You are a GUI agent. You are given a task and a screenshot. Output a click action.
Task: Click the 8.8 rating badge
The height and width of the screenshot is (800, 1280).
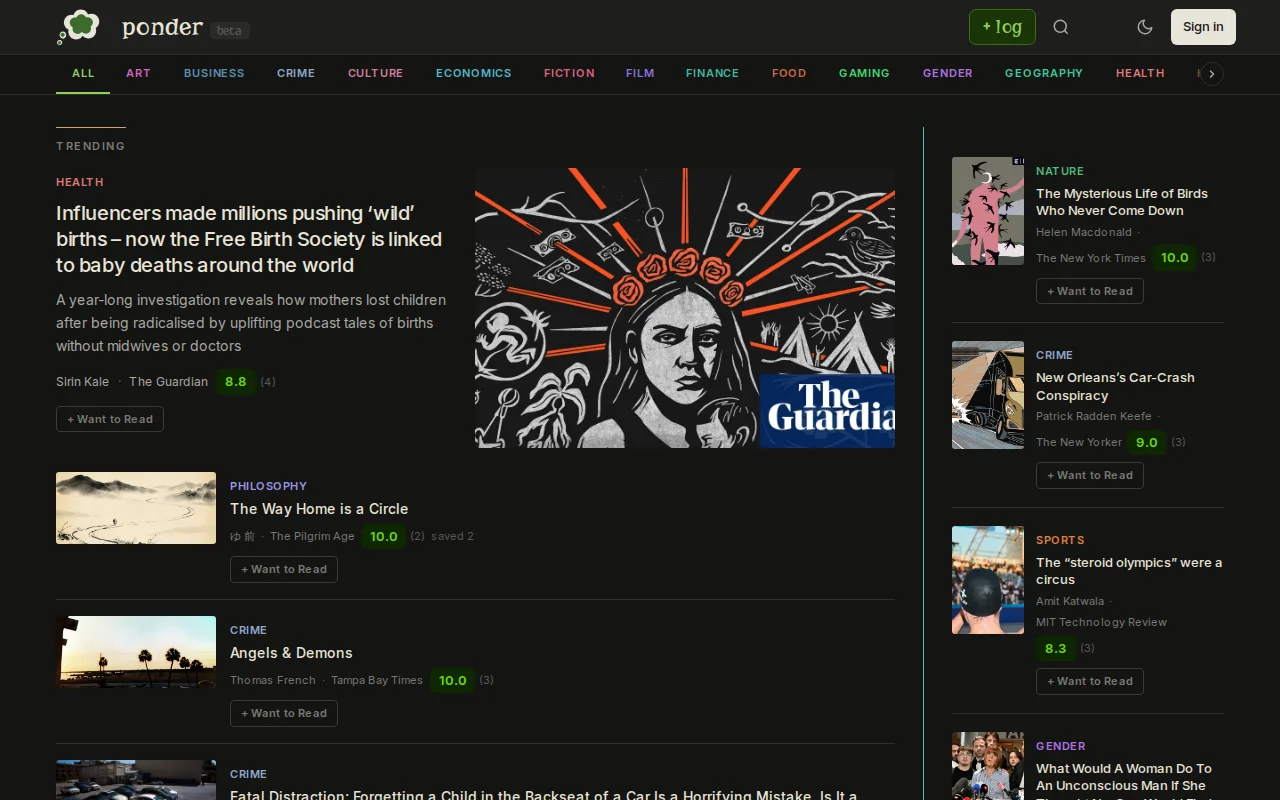tap(236, 381)
